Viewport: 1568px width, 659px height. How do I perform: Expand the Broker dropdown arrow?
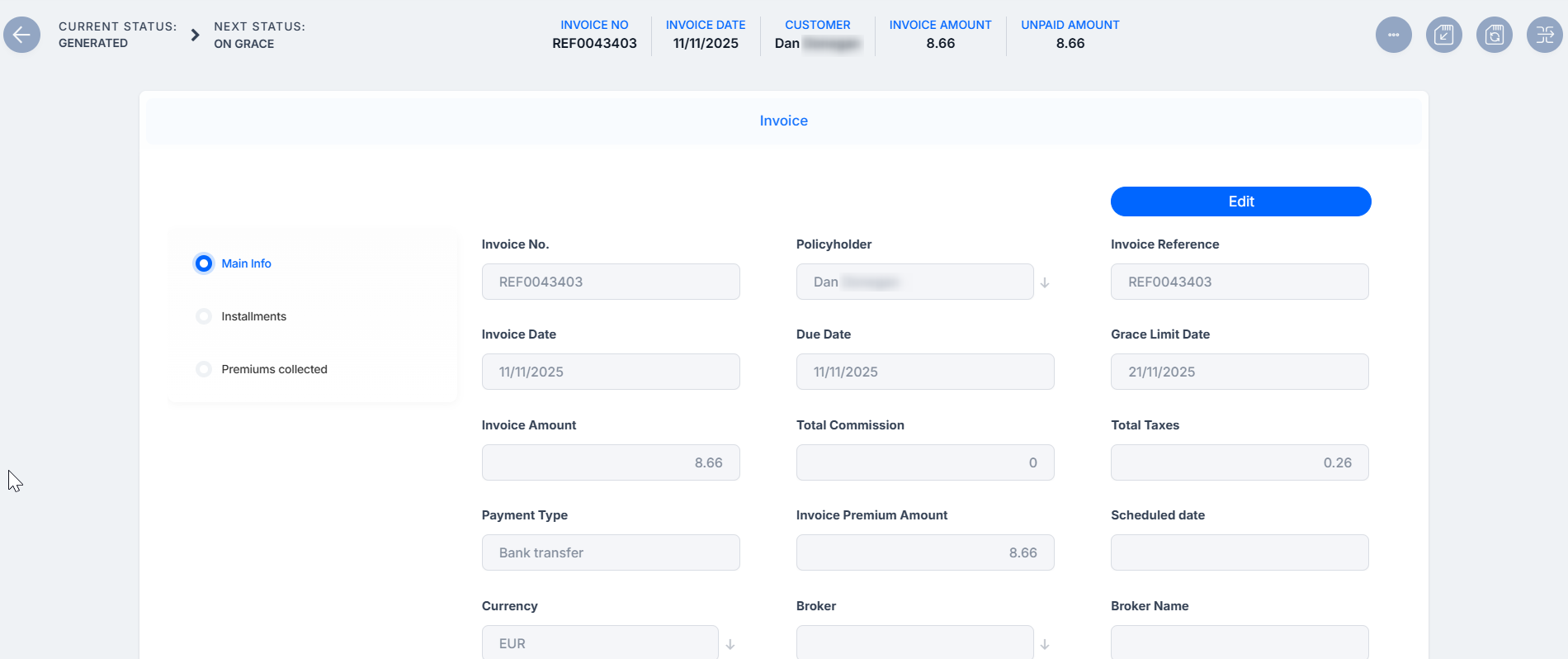tap(1045, 644)
